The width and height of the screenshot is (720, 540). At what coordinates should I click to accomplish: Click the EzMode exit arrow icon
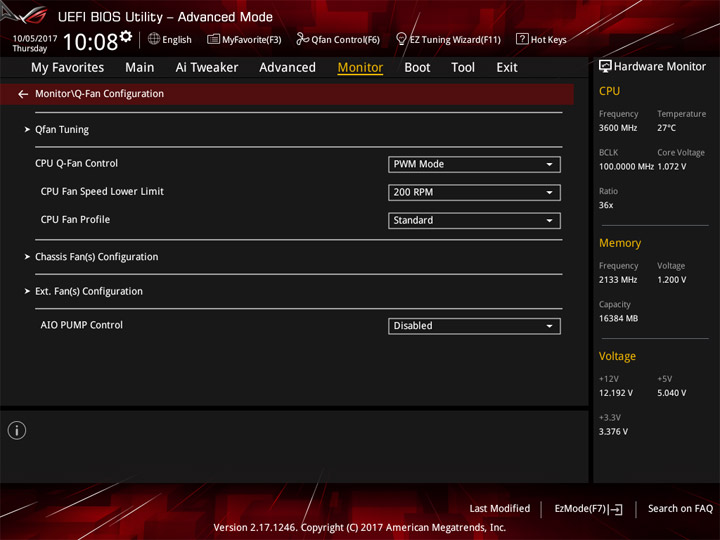click(x=617, y=509)
